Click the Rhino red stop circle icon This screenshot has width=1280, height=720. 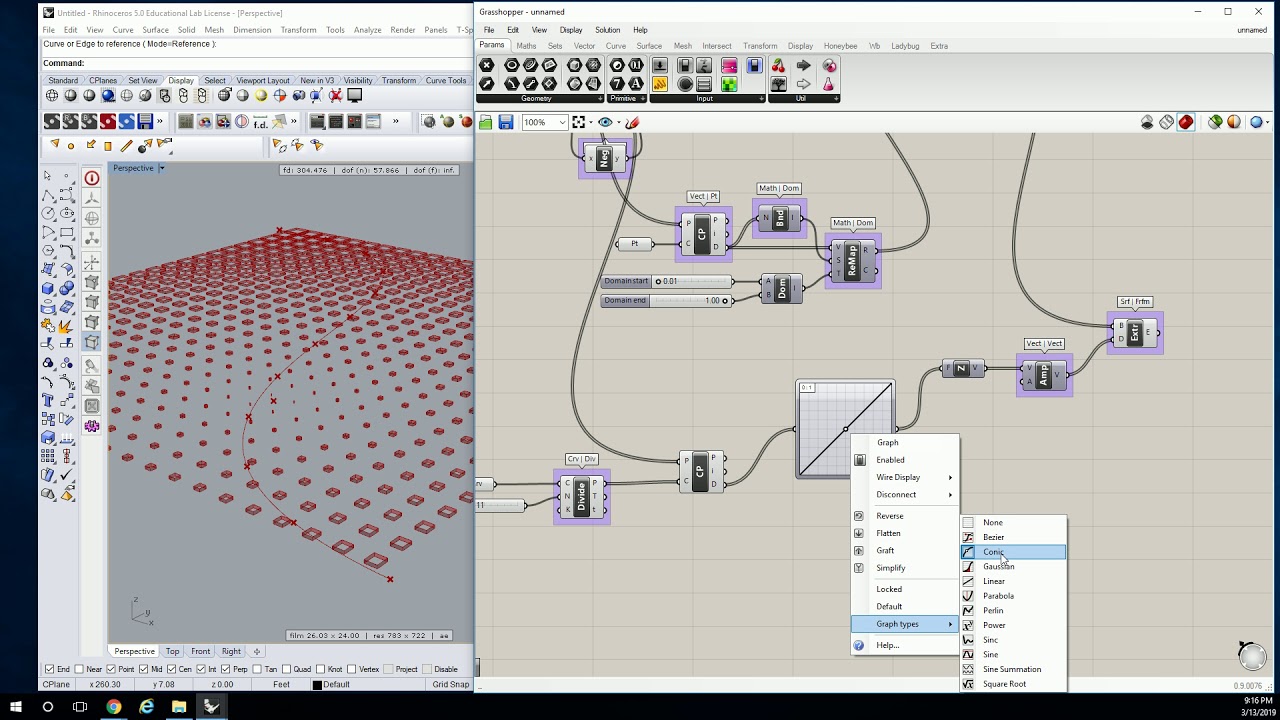point(92,178)
